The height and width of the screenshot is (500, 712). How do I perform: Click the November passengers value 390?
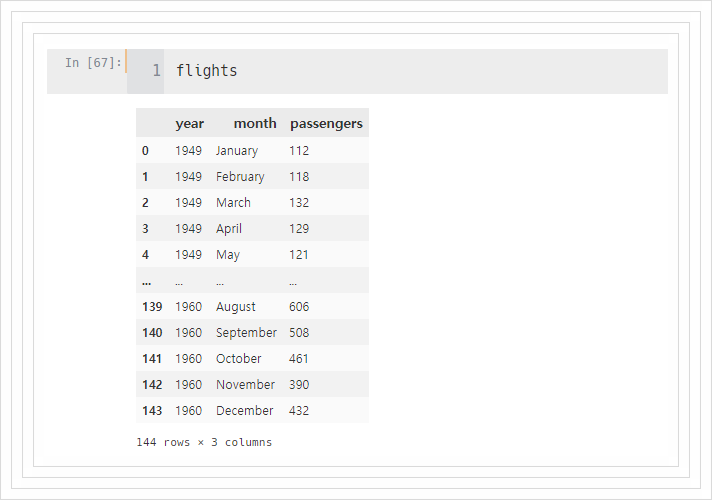(299, 385)
